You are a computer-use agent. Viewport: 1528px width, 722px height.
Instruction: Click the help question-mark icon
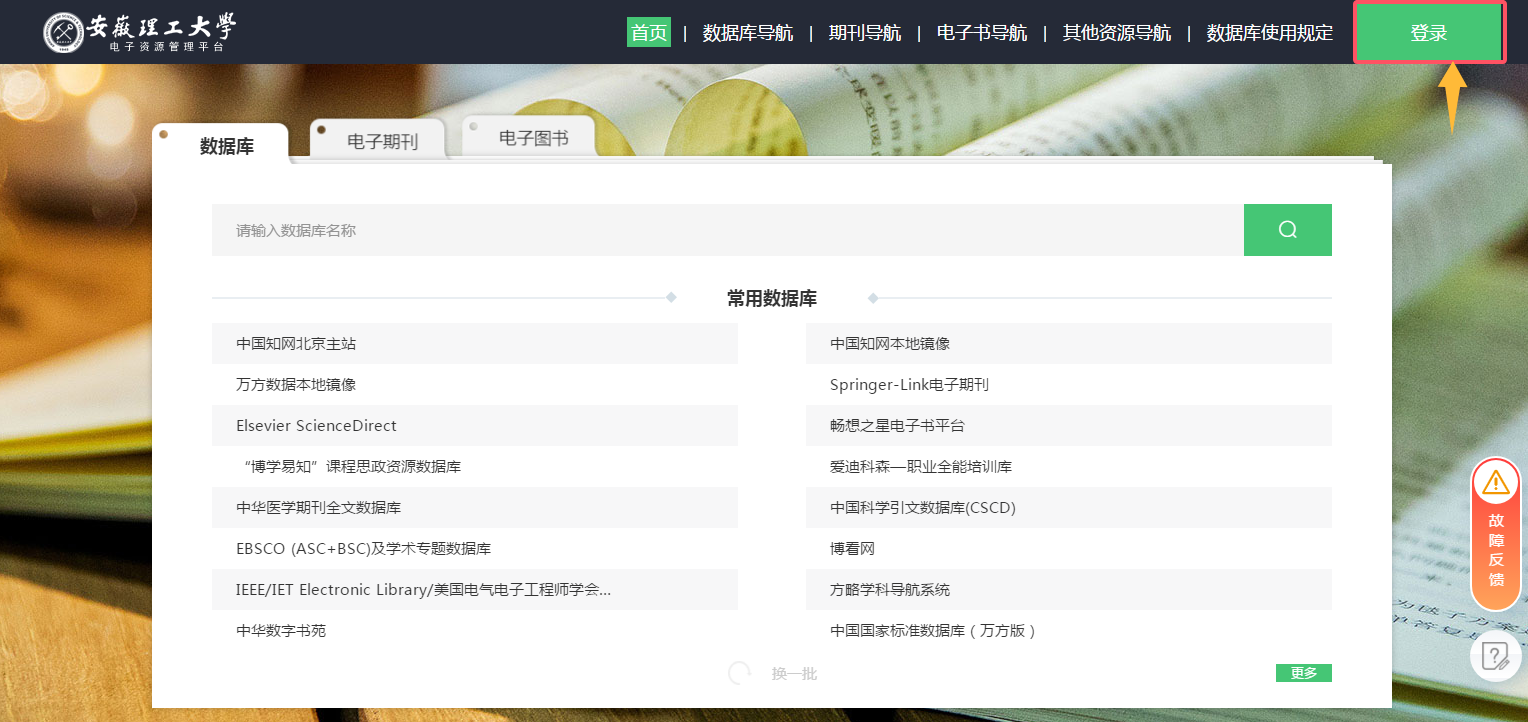(x=1495, y=656)
